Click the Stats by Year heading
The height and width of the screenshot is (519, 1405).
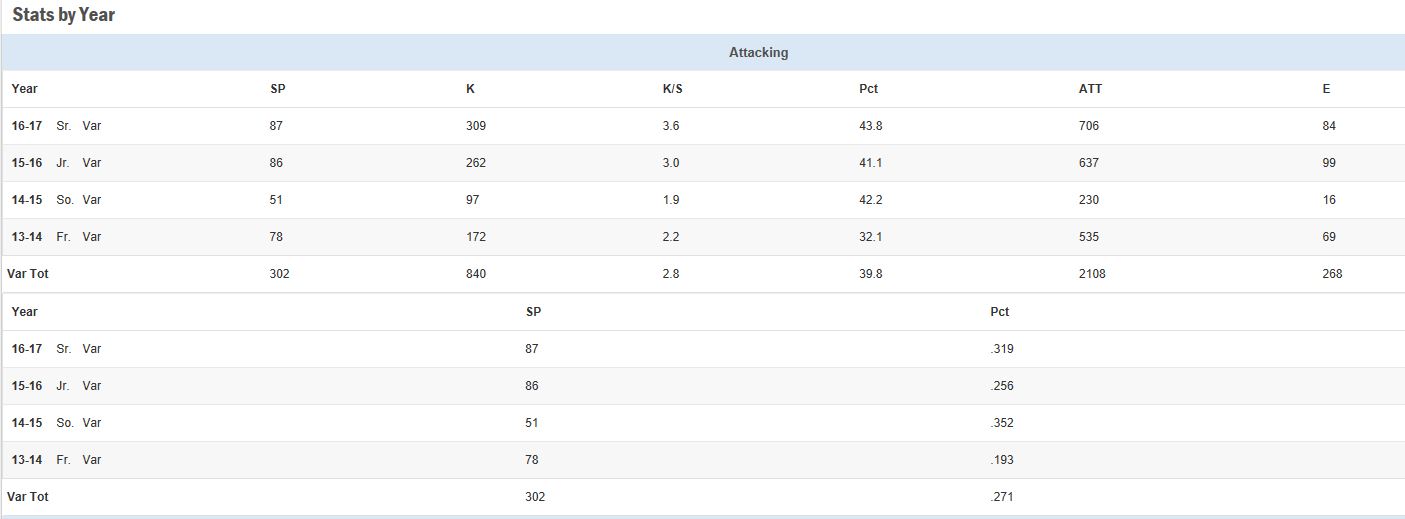[x=64, y=15]
